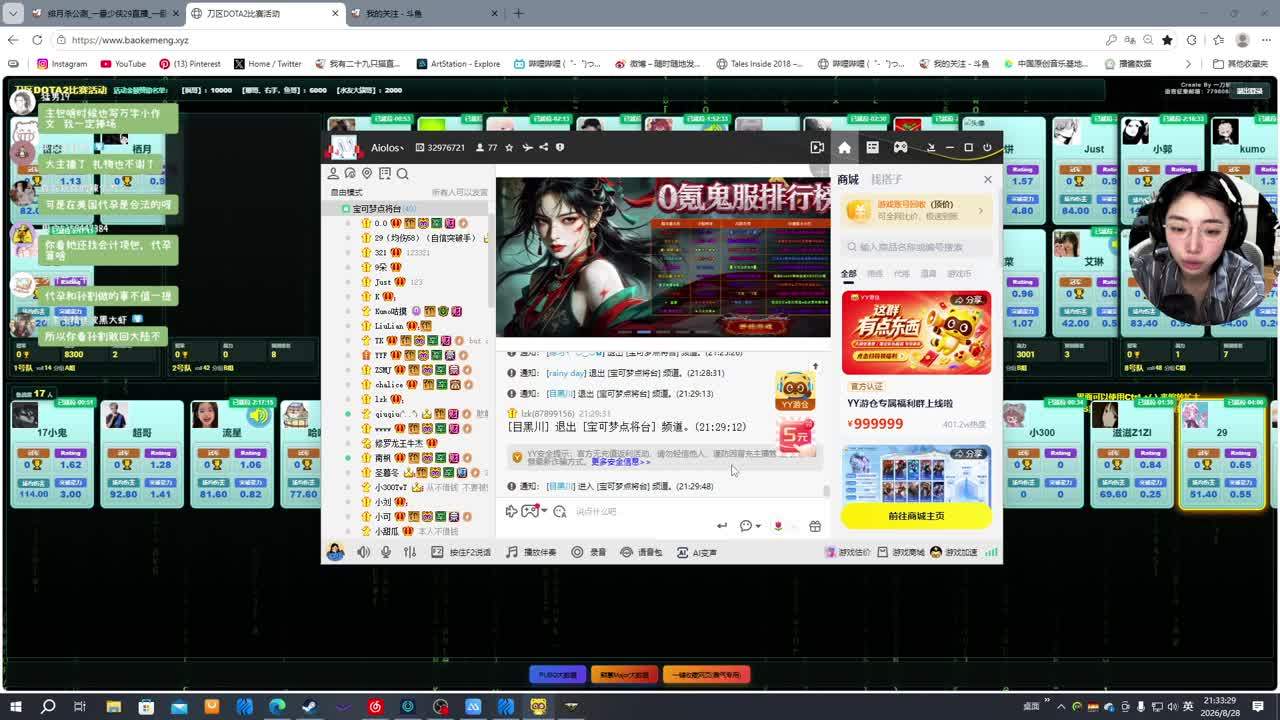Image resolution: width=1280 pixels, height=720 pixels.
Task: Send a flower with the rose icon
Action: point(778,526)
